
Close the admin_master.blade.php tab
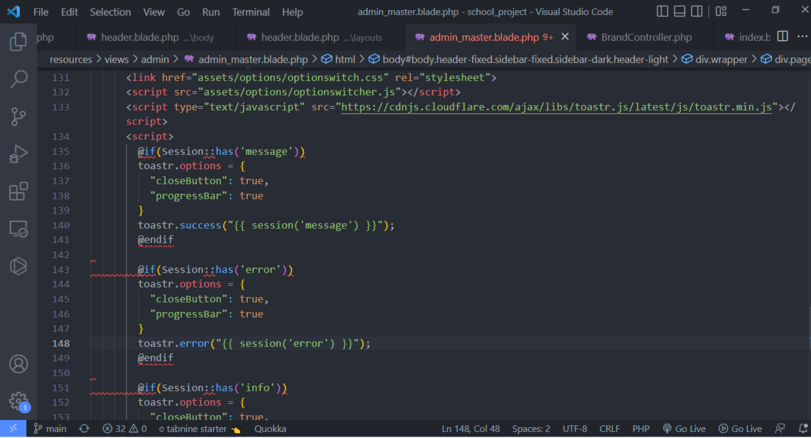[x=565, y=37]
